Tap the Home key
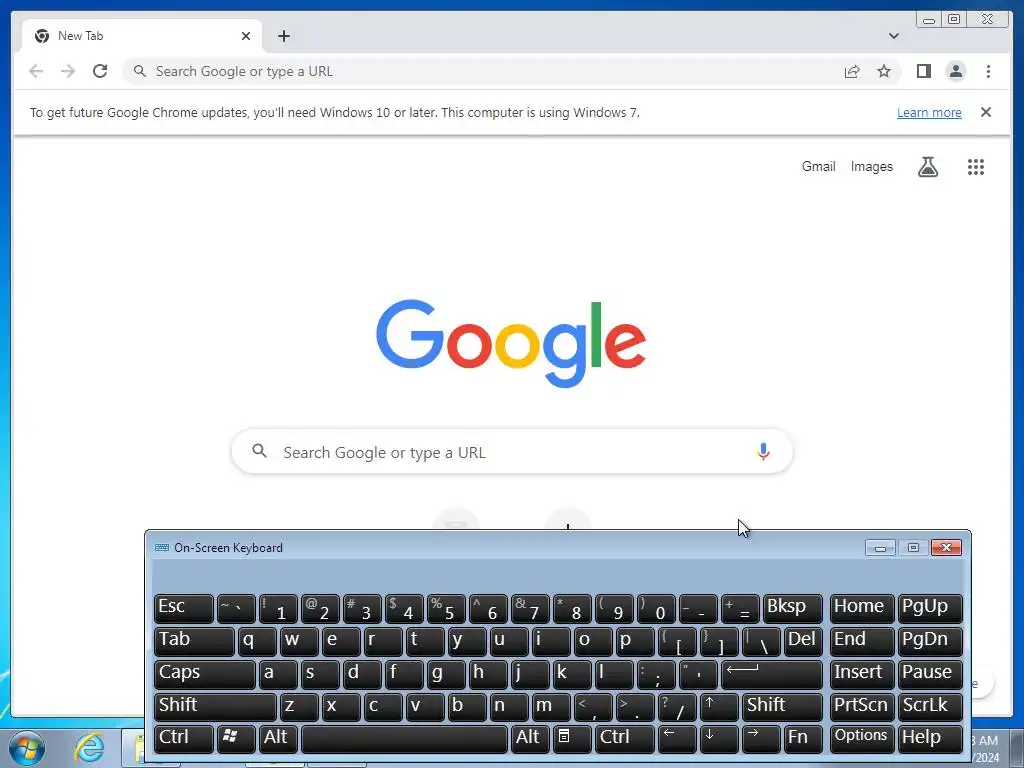 (x=862, y=608)
